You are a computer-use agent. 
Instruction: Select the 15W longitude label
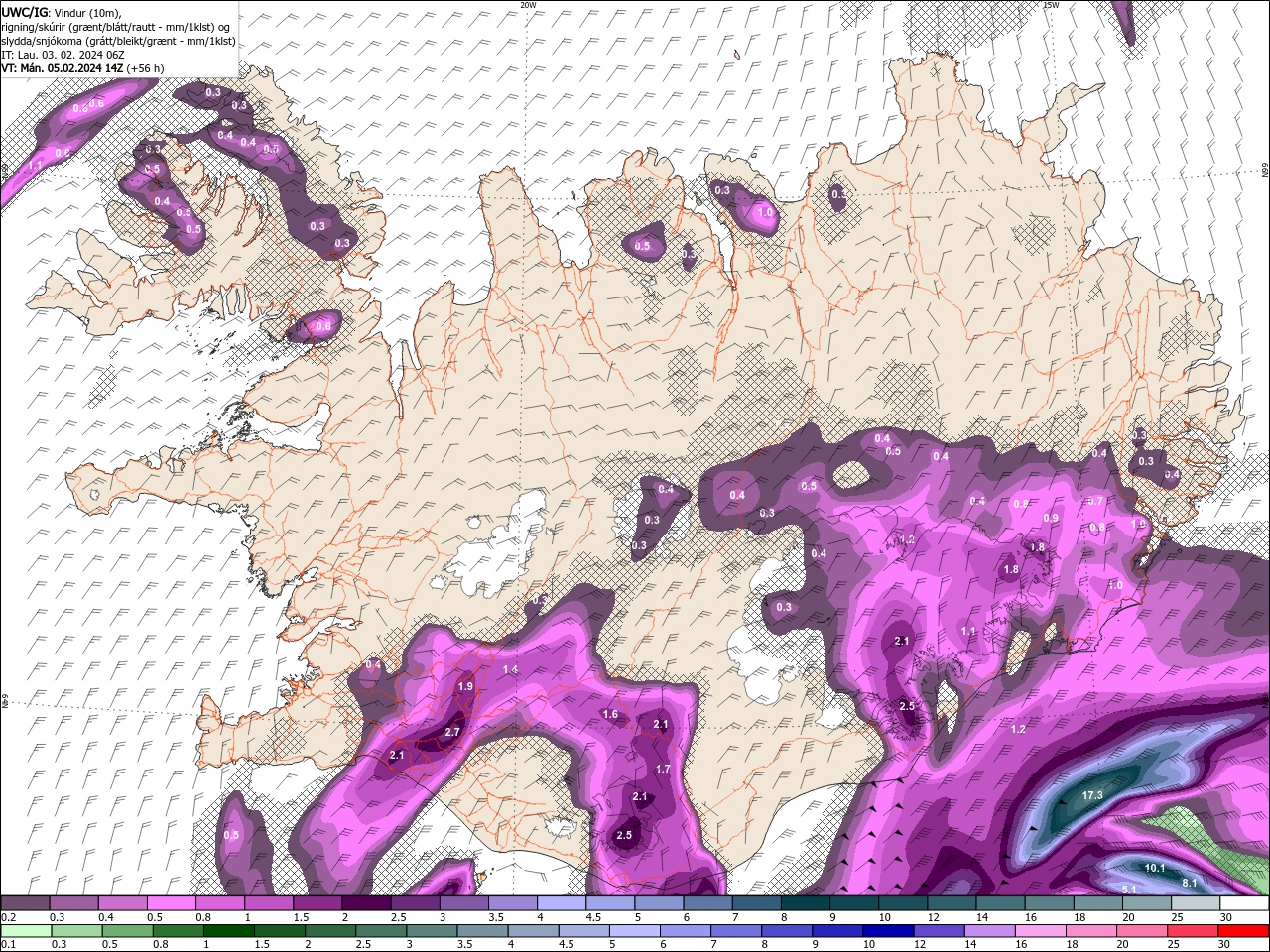(1051, 5)
